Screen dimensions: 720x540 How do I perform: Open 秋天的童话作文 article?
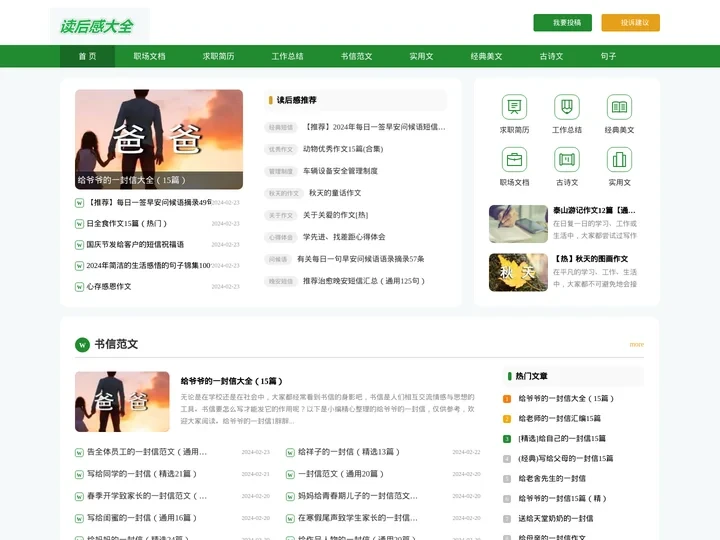[x=335, y=193]
